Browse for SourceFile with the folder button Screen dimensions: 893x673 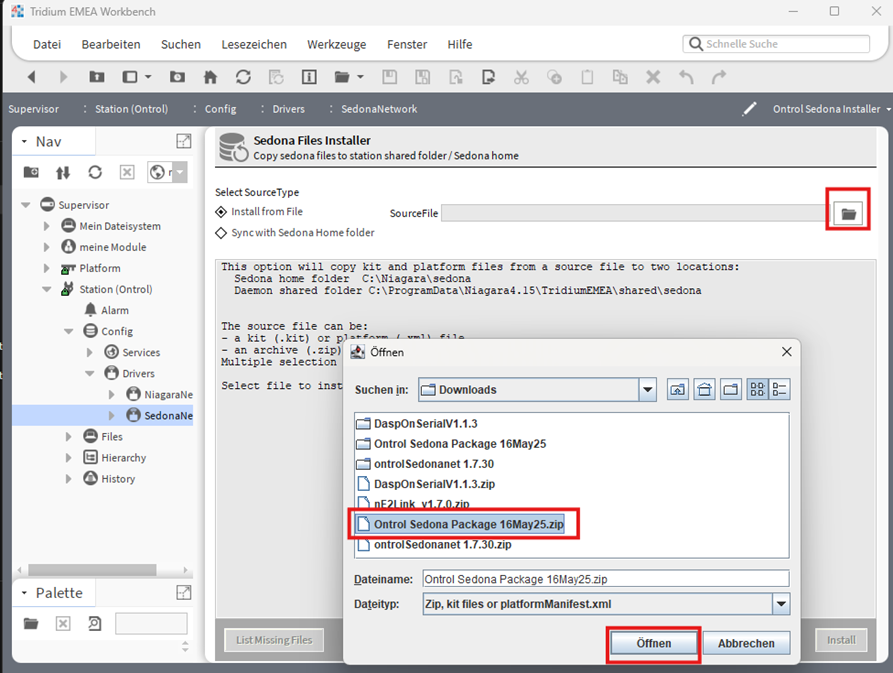coord(848,214)
